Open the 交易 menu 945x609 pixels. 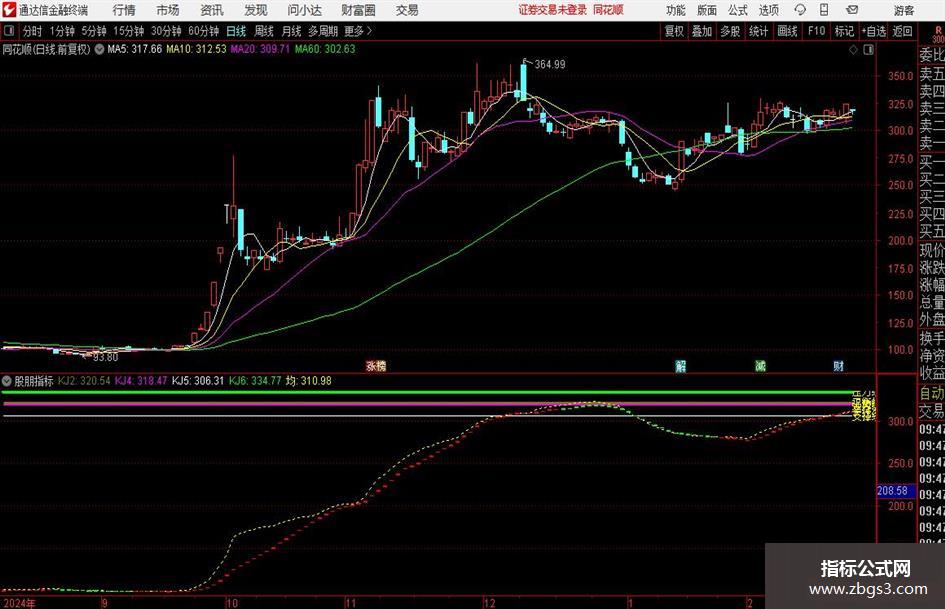coord(407,10)
